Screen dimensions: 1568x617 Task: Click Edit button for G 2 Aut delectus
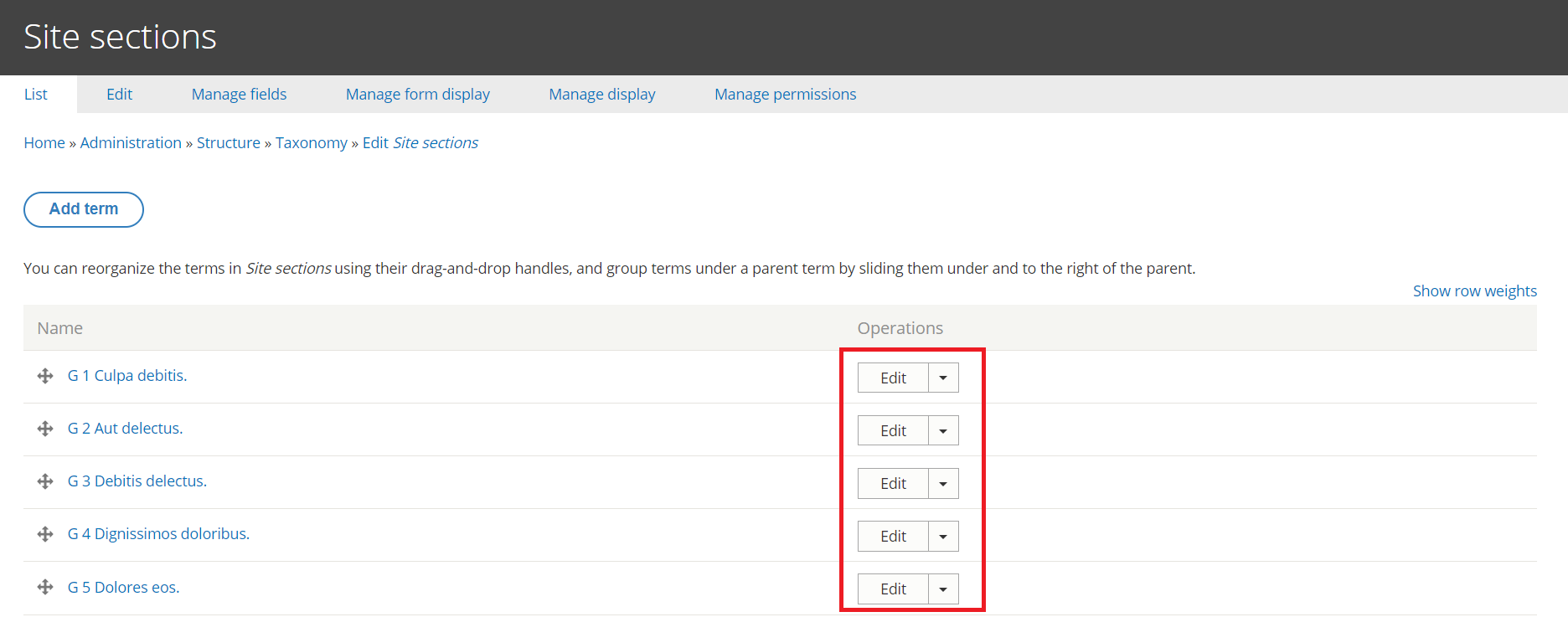click(x=893, y=431)
